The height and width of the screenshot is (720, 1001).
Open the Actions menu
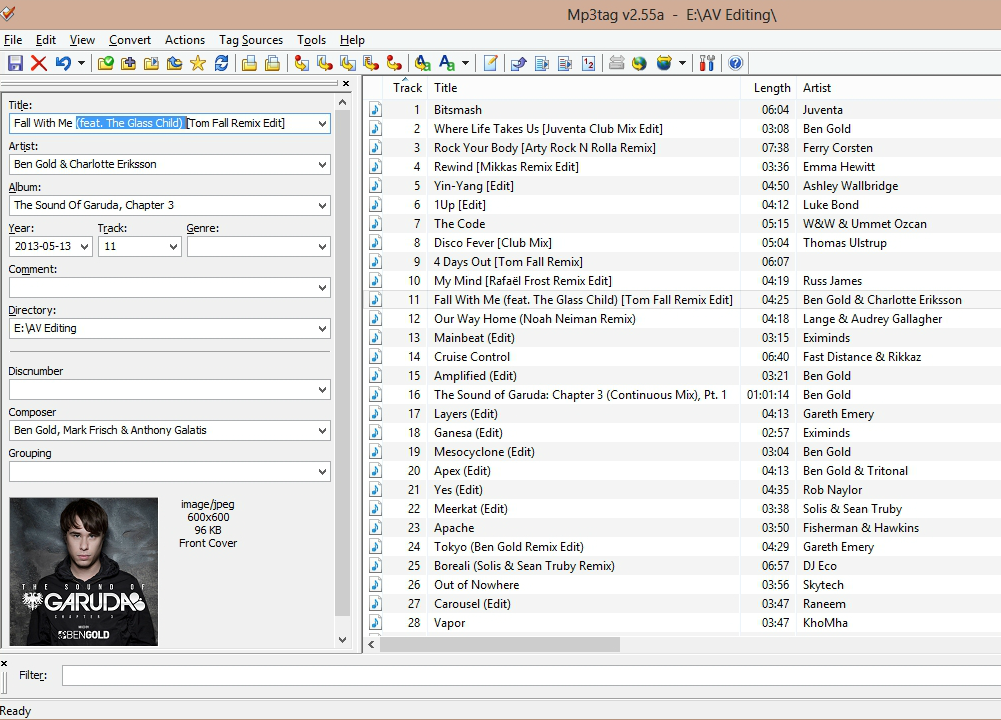[184, 40]
